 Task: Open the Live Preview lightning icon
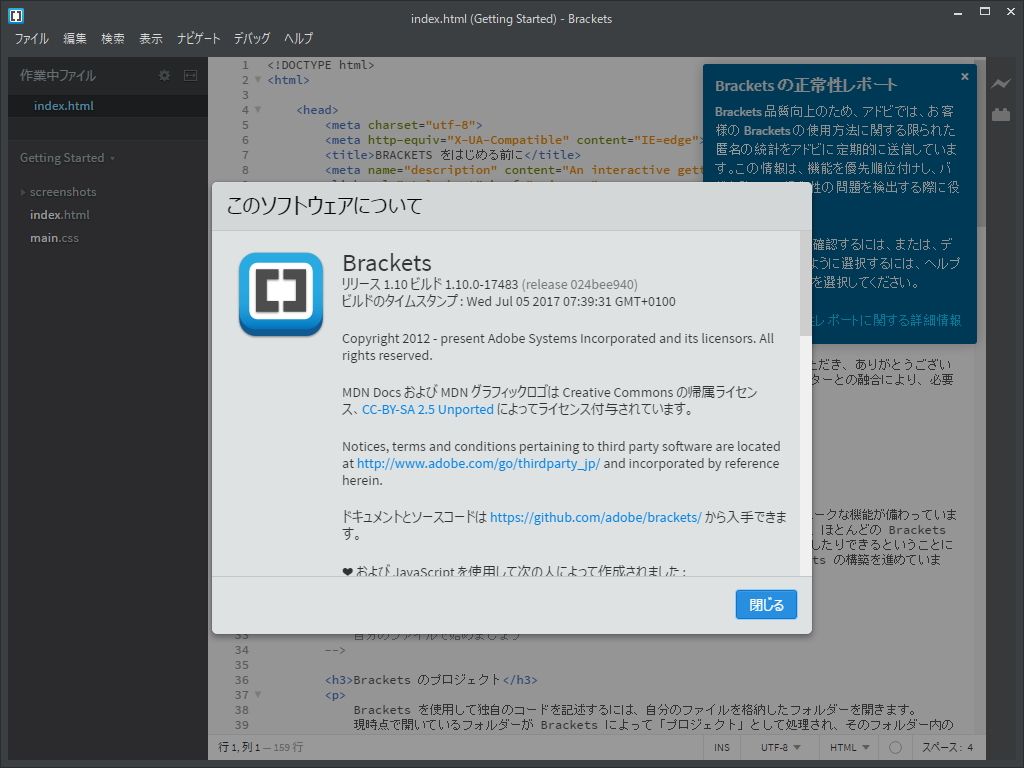pyautogui.click(x=1002, y=85)
